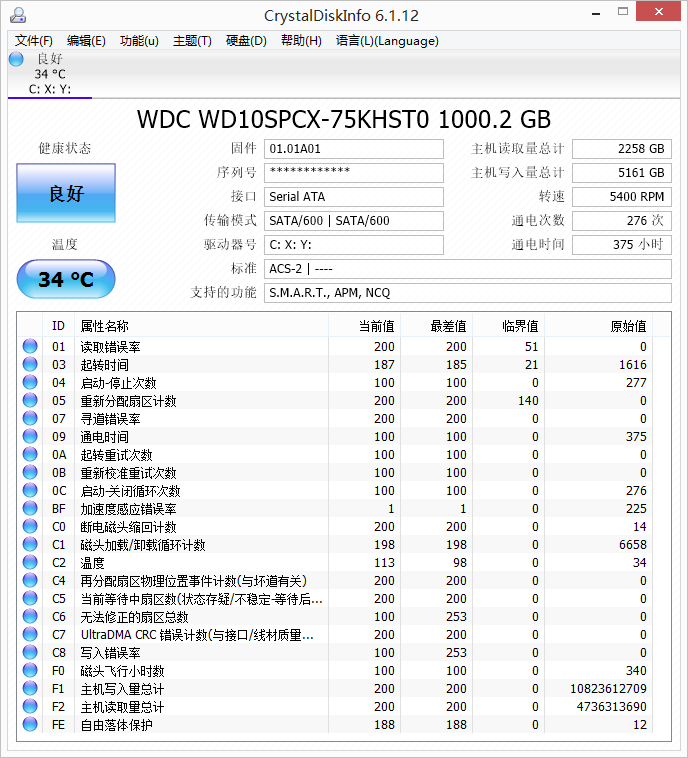Click the 最差值 column header
The height and width of the screenshot is (758, 688).
point(437,325)
